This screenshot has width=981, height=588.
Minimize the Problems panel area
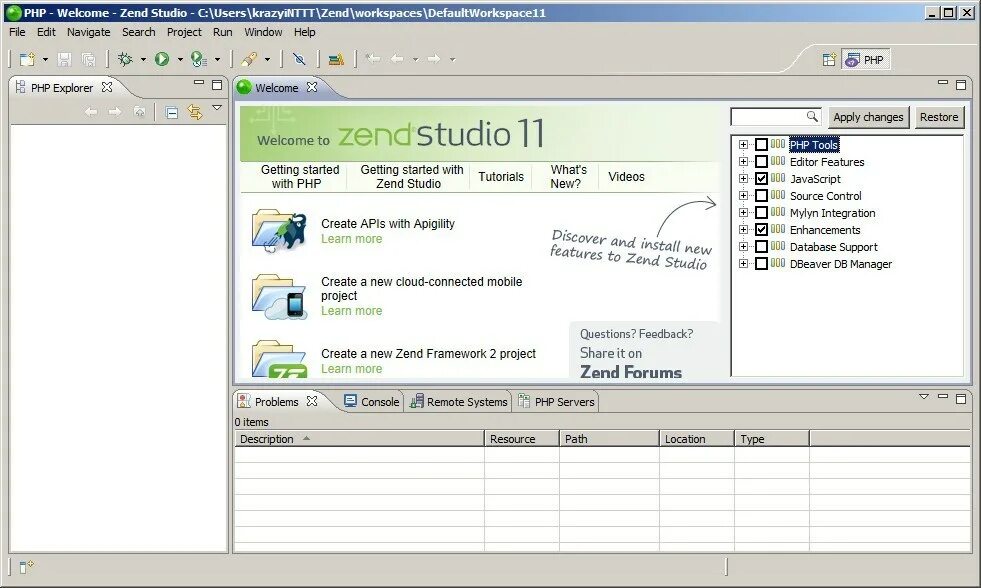point(943,396)
